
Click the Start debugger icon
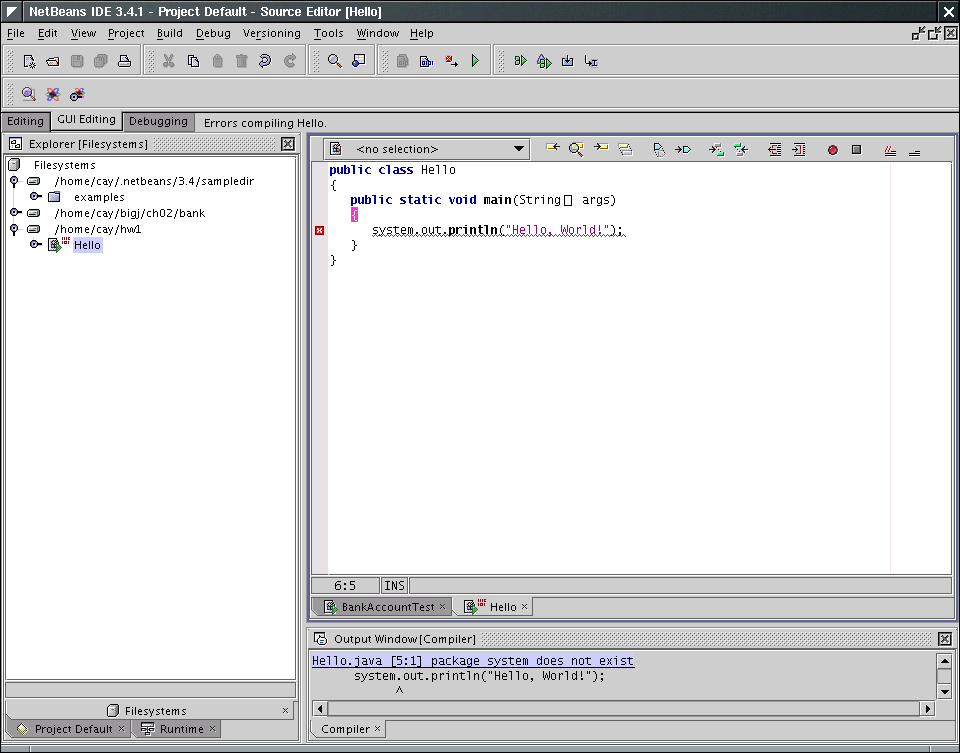pyautogui.click(x=520, y=61)
